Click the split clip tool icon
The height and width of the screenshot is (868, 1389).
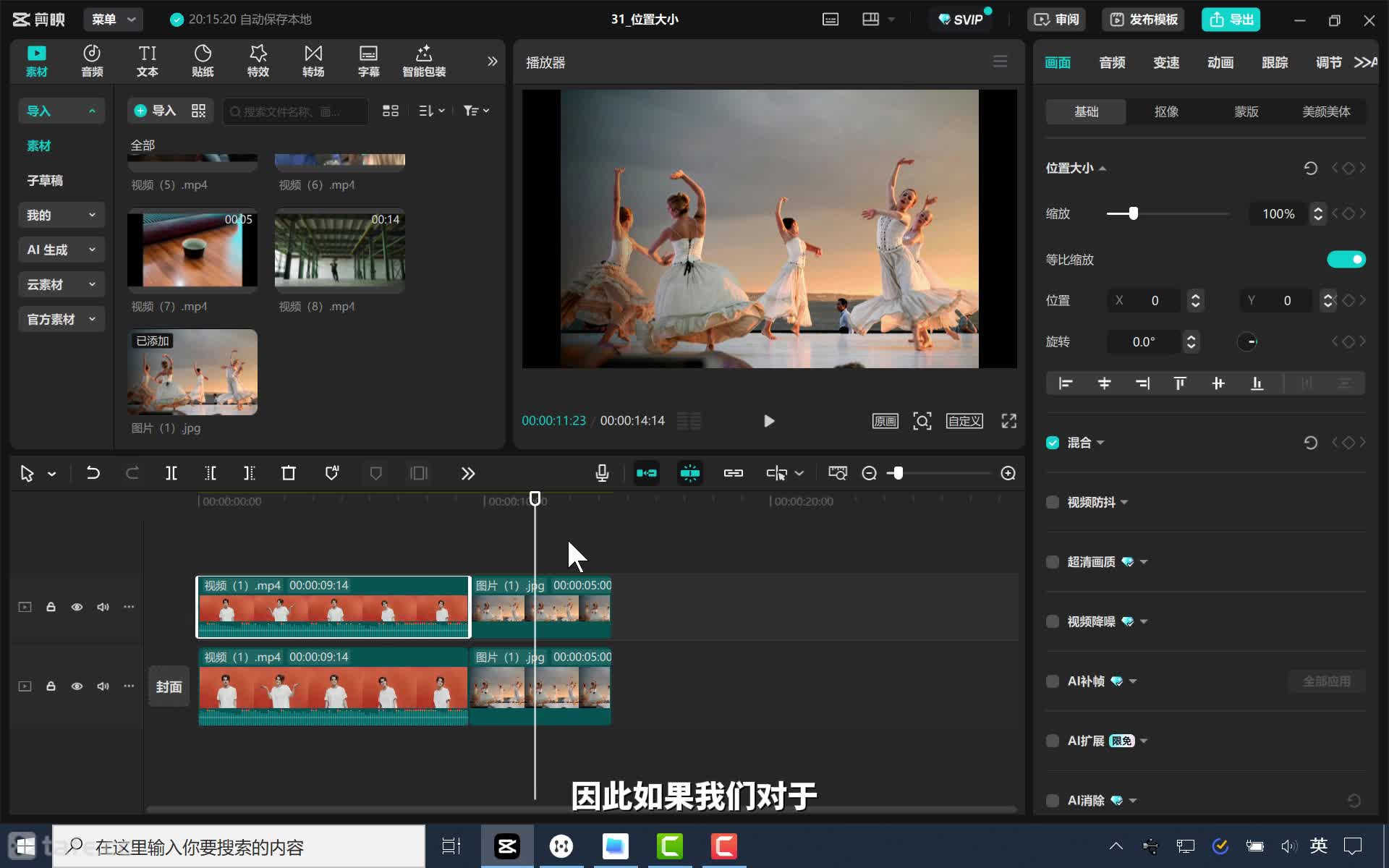(x=171, y=473)
